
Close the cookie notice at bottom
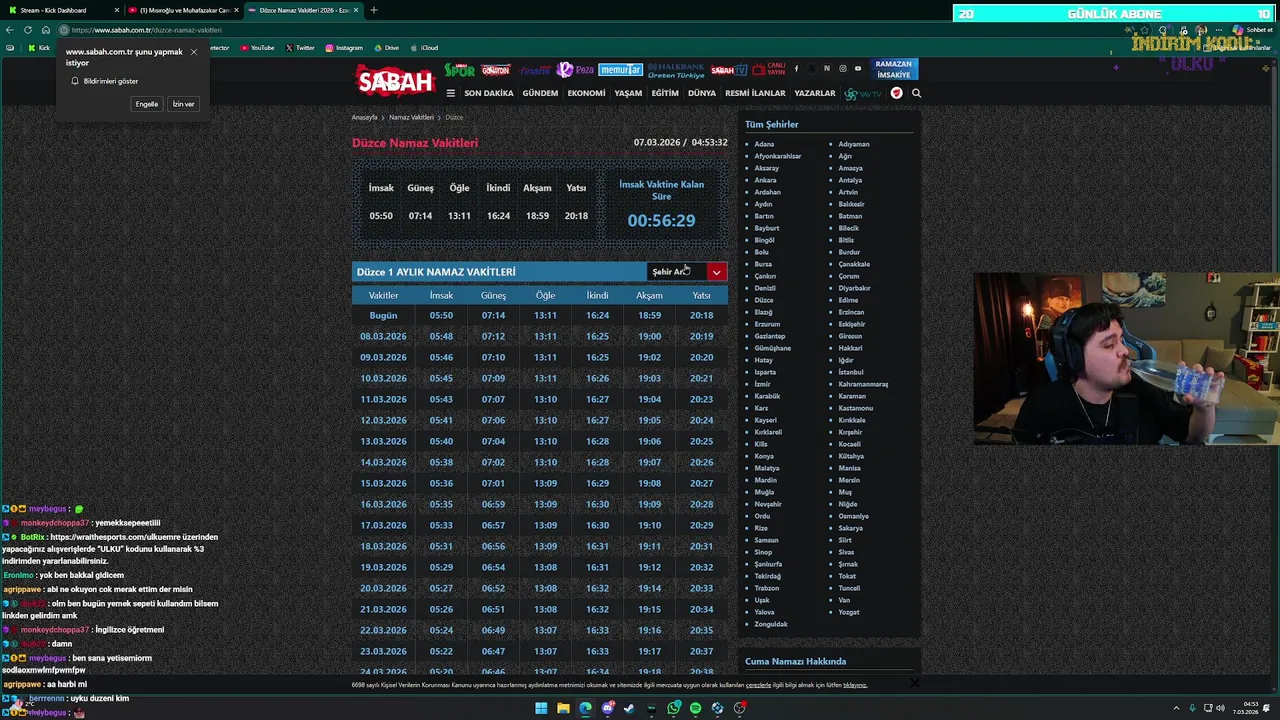914,683
